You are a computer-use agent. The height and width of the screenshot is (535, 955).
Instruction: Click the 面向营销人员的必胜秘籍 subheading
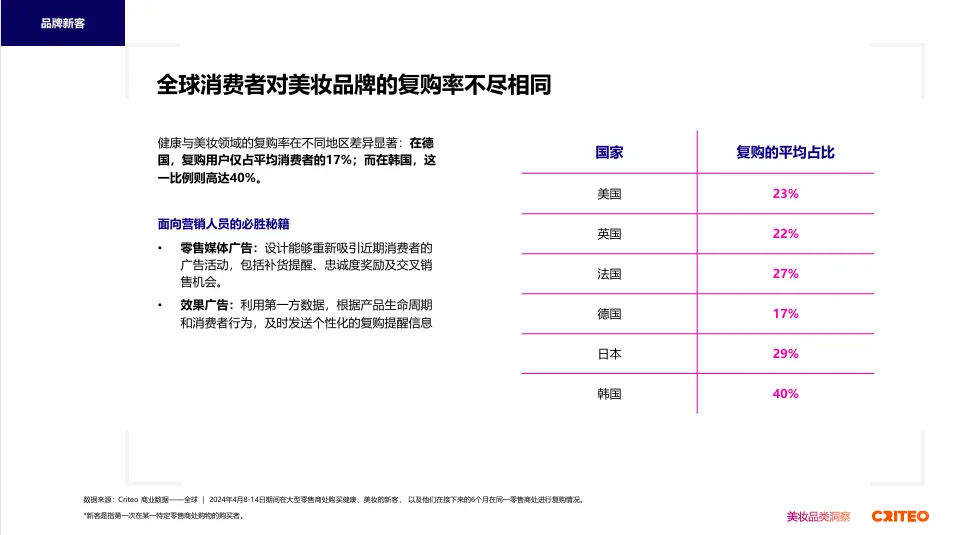click(x=224, y=224)
